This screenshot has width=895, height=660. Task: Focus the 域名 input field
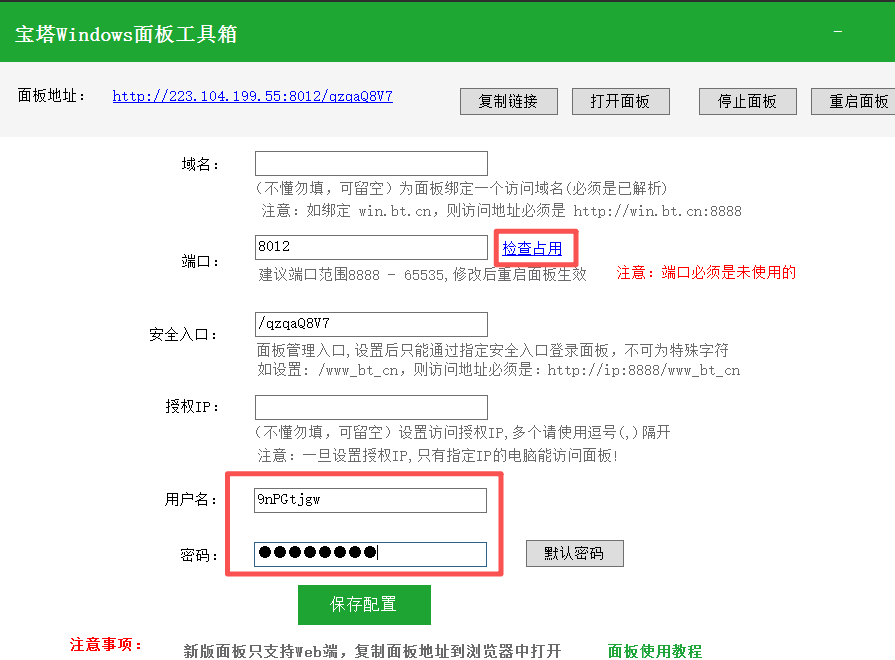tap(371, 163)
